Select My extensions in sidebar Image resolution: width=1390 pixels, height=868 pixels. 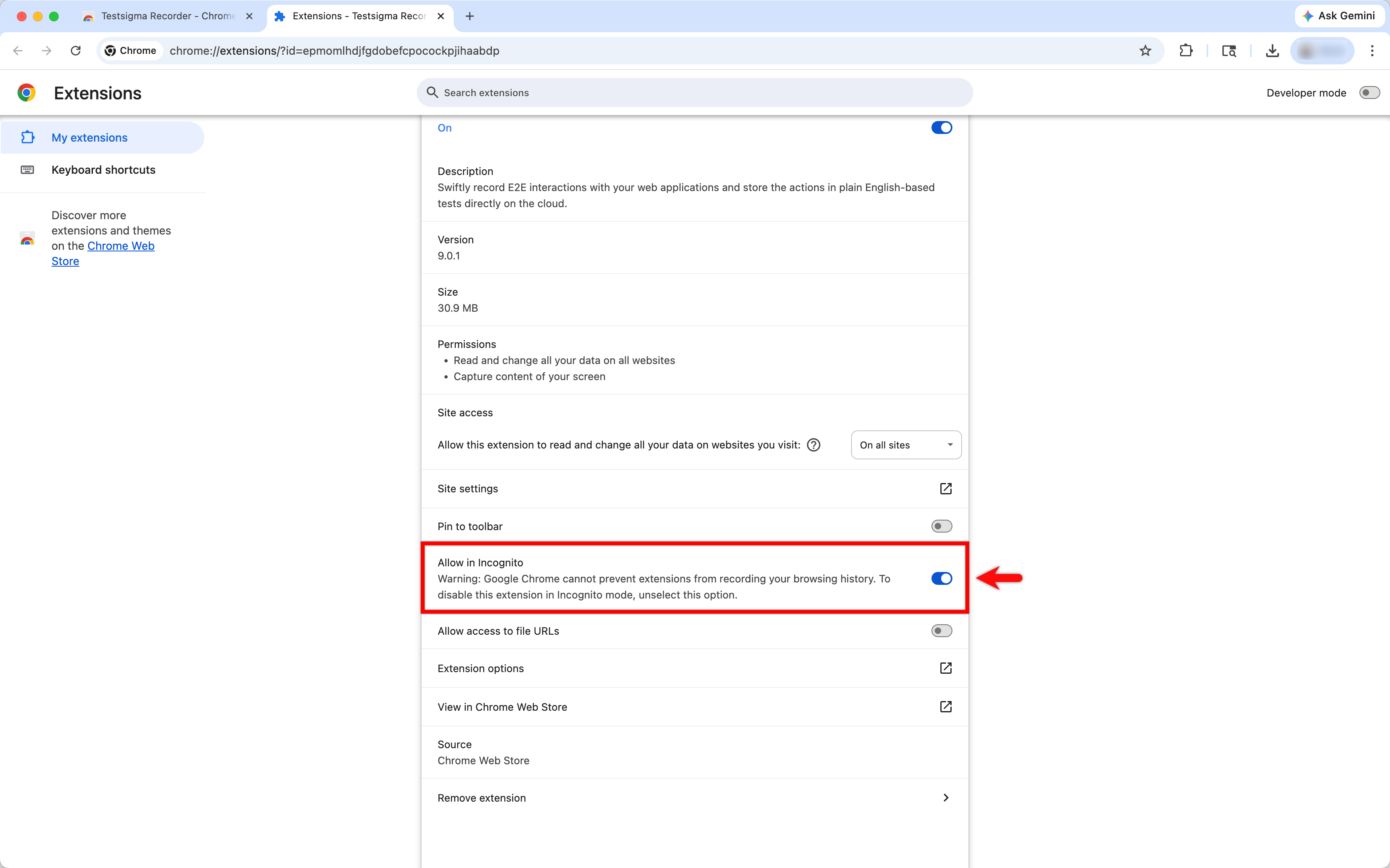tap(102, 137)
